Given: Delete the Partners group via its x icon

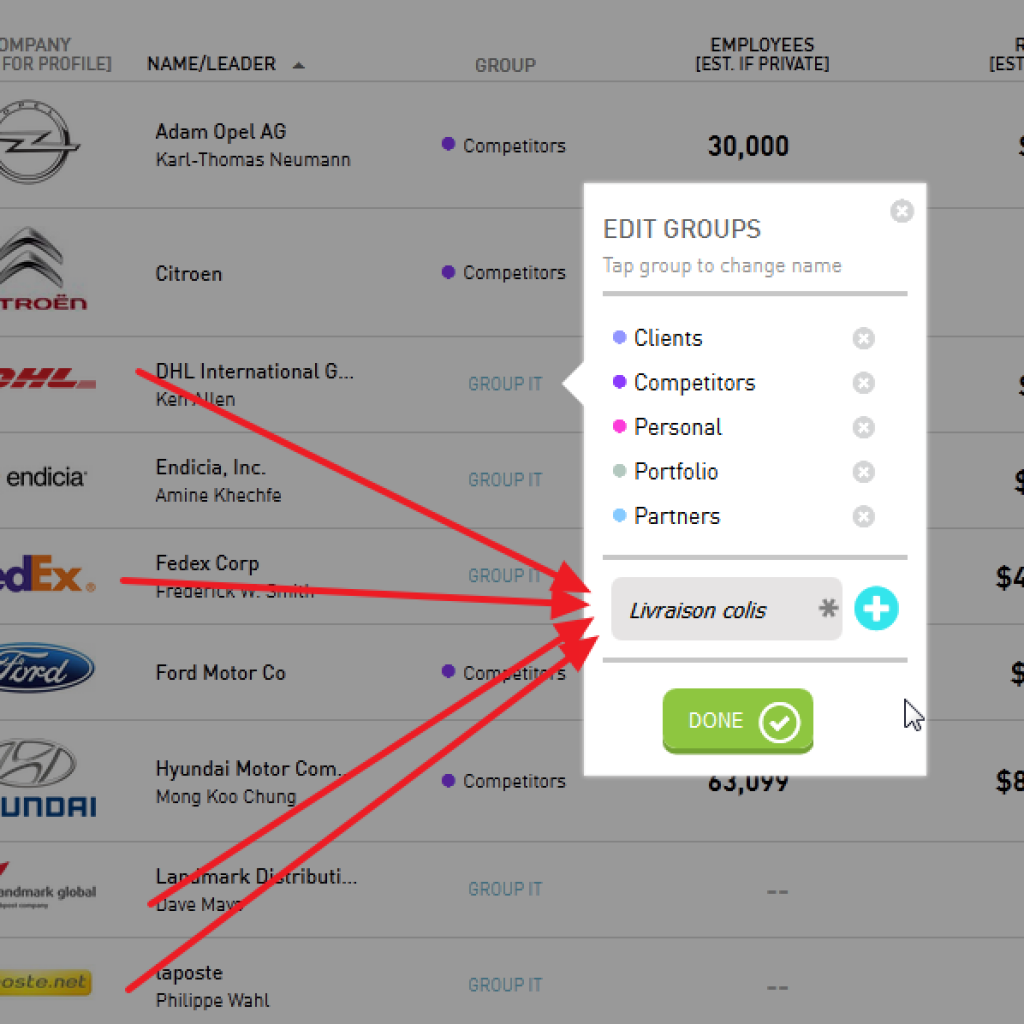Looking at the screenshot, I should [864, 517].
